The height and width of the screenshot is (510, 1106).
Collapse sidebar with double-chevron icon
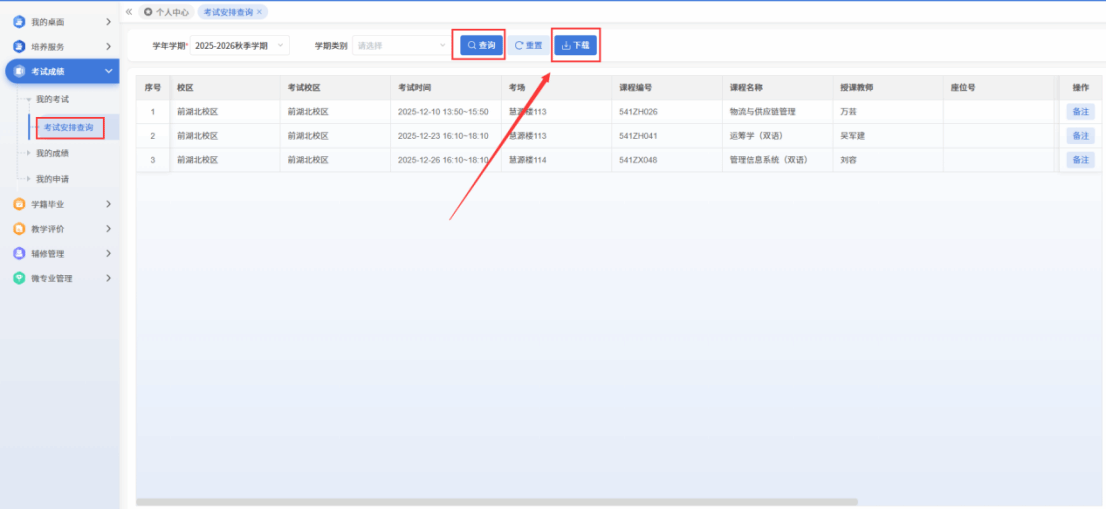pos(129,12)
